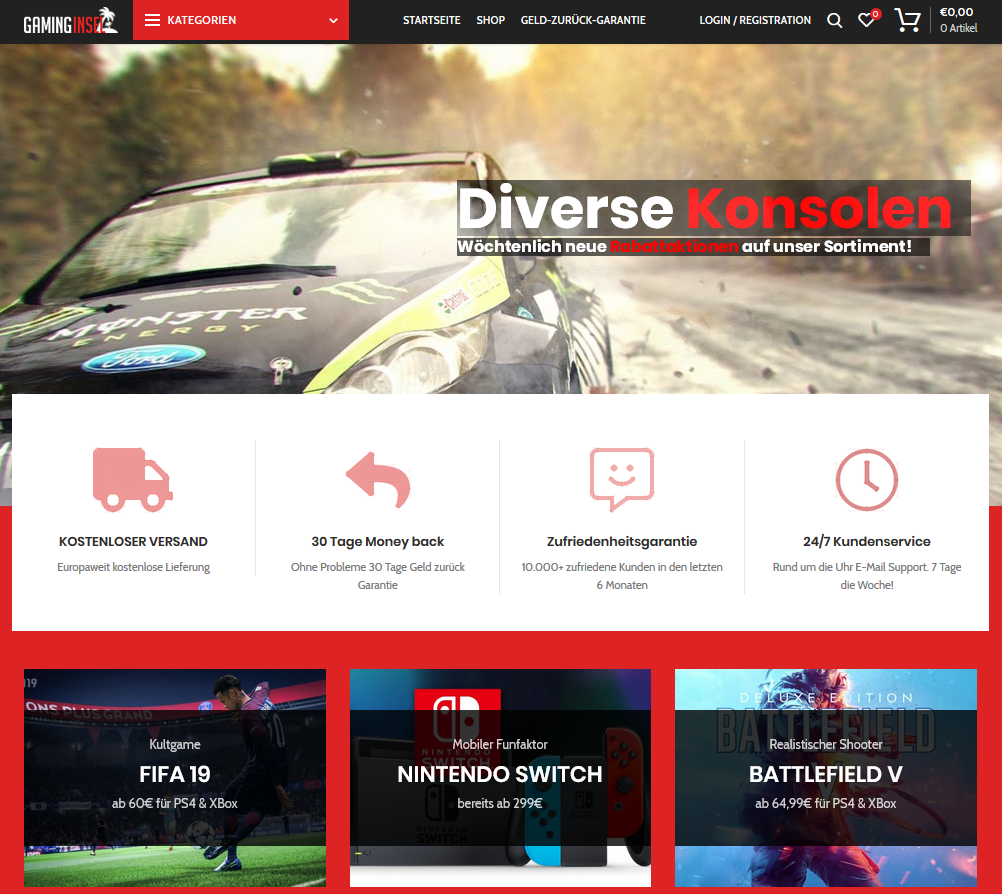Screen dimensions: 1002x894
Task: Go to Startseite in the navigation
Action: click(431, 20)
